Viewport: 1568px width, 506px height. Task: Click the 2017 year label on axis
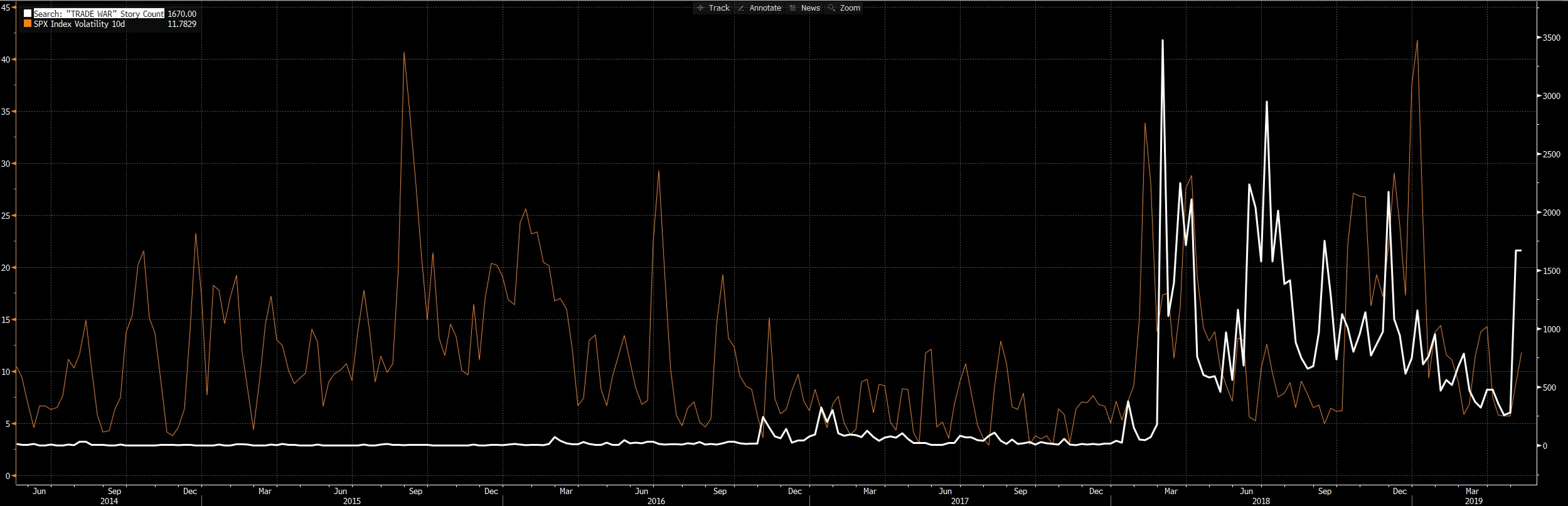(x=960, y=501)
